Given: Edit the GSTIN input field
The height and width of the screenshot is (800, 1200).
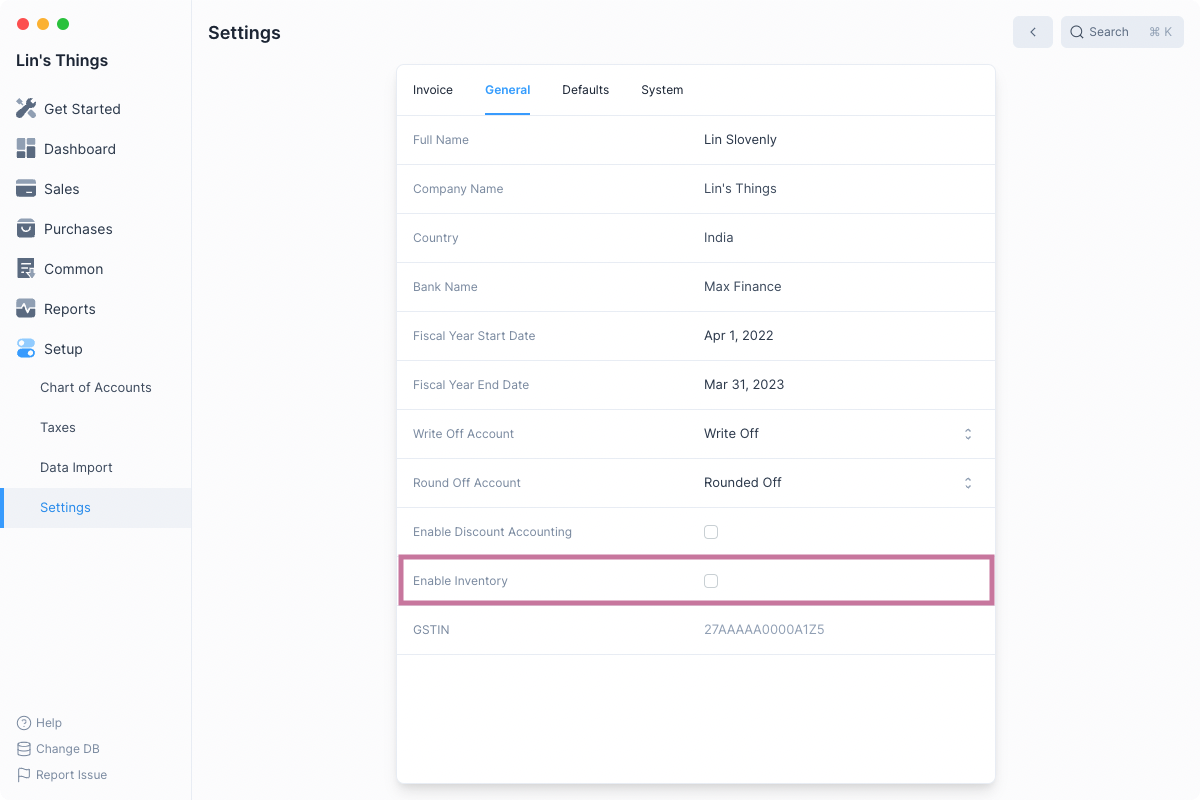Looking at the screenshot, I should tap(840, 630).
